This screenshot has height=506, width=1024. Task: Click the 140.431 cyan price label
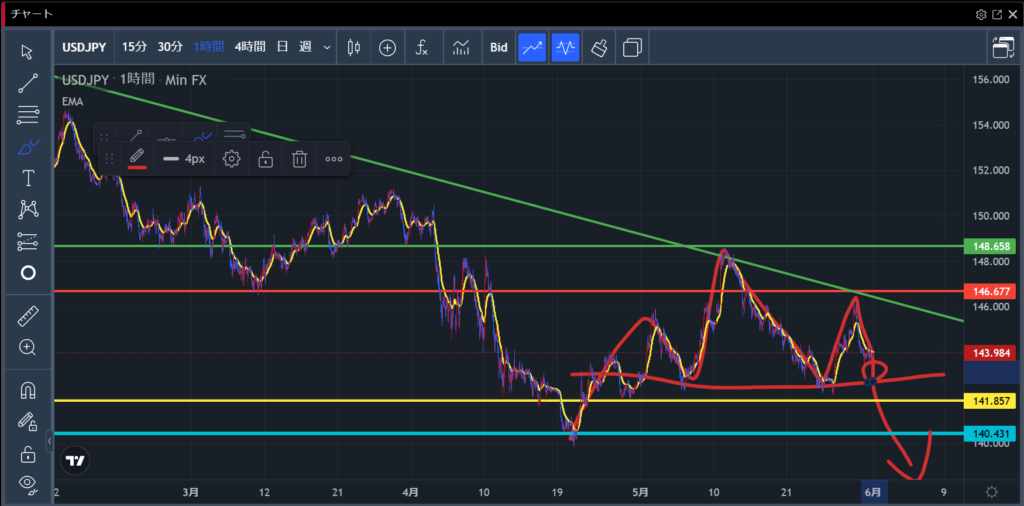coord(991,434)
